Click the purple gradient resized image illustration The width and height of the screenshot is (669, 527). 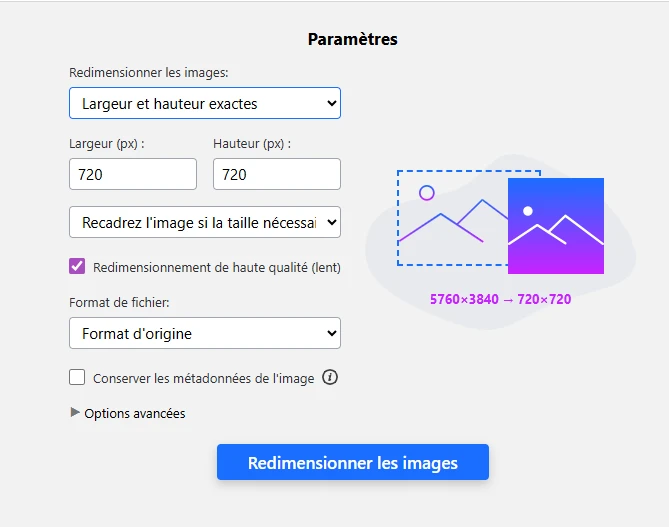click(x=556, y=225)
